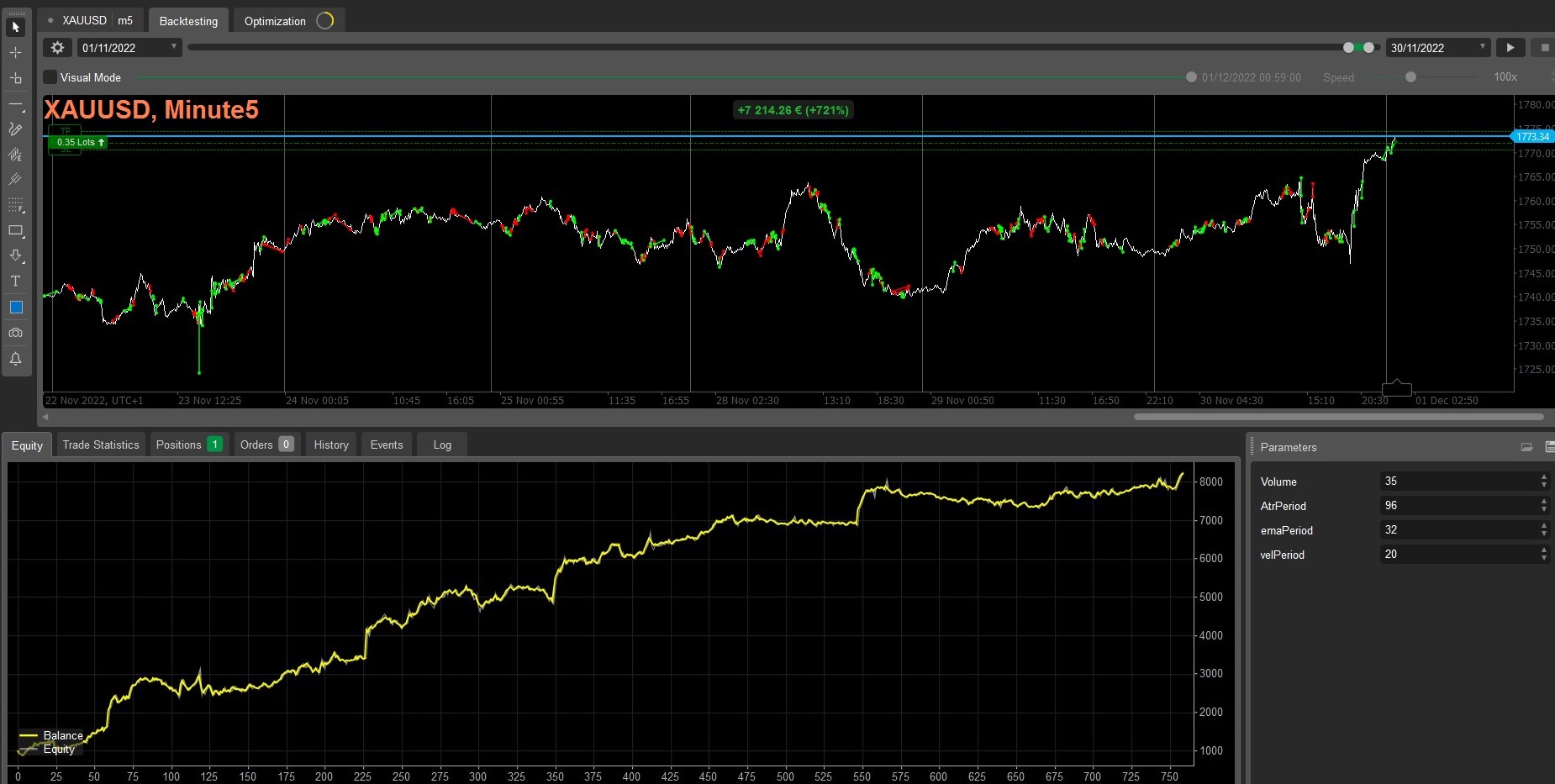Viewport: 1555px width, 784px height.
Task: Click the Parameters panel title
Action: 1289,447
